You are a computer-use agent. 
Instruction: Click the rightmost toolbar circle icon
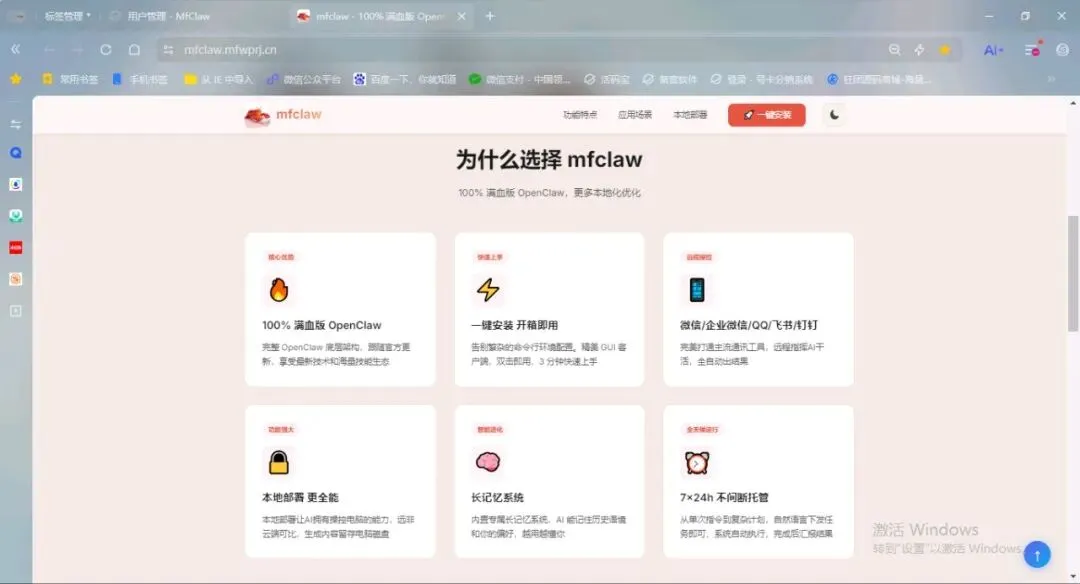1063,50
